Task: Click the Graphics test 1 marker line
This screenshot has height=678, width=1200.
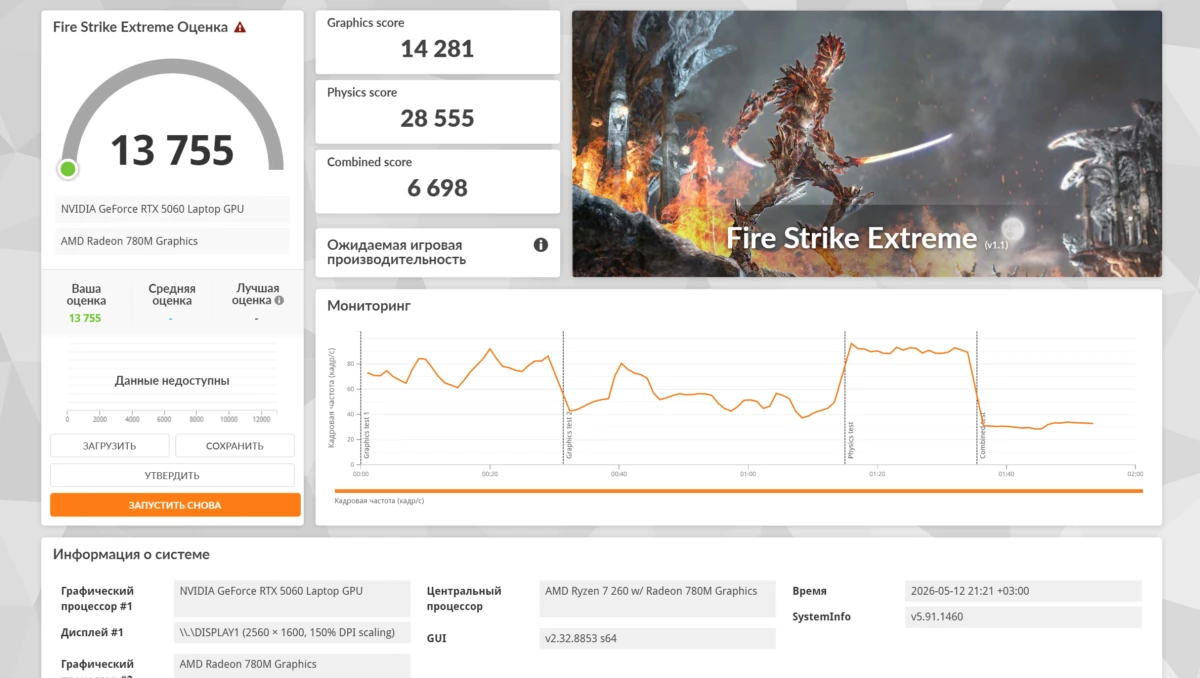Action: 361,398
